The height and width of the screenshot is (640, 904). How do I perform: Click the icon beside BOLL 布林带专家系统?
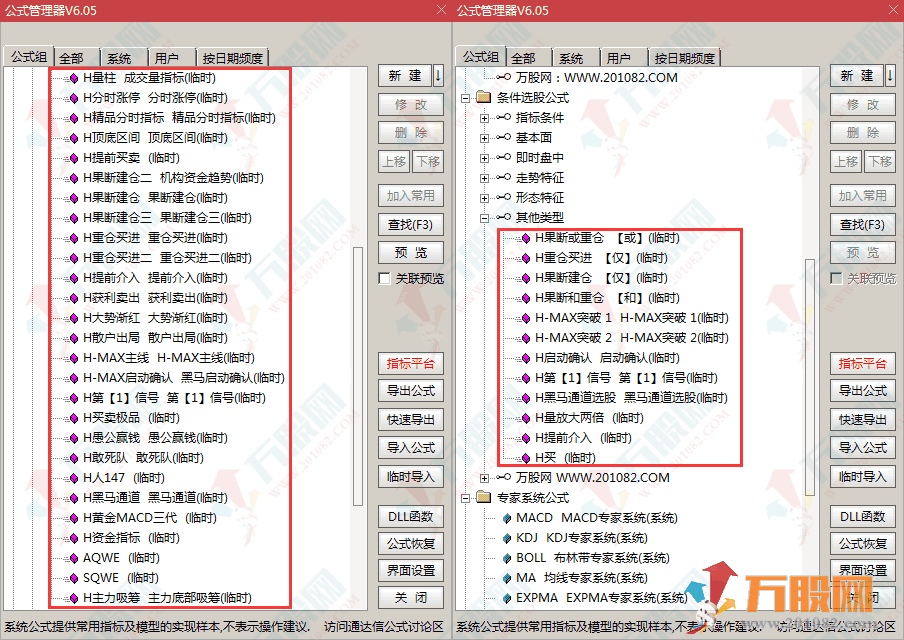coord(506,558)
